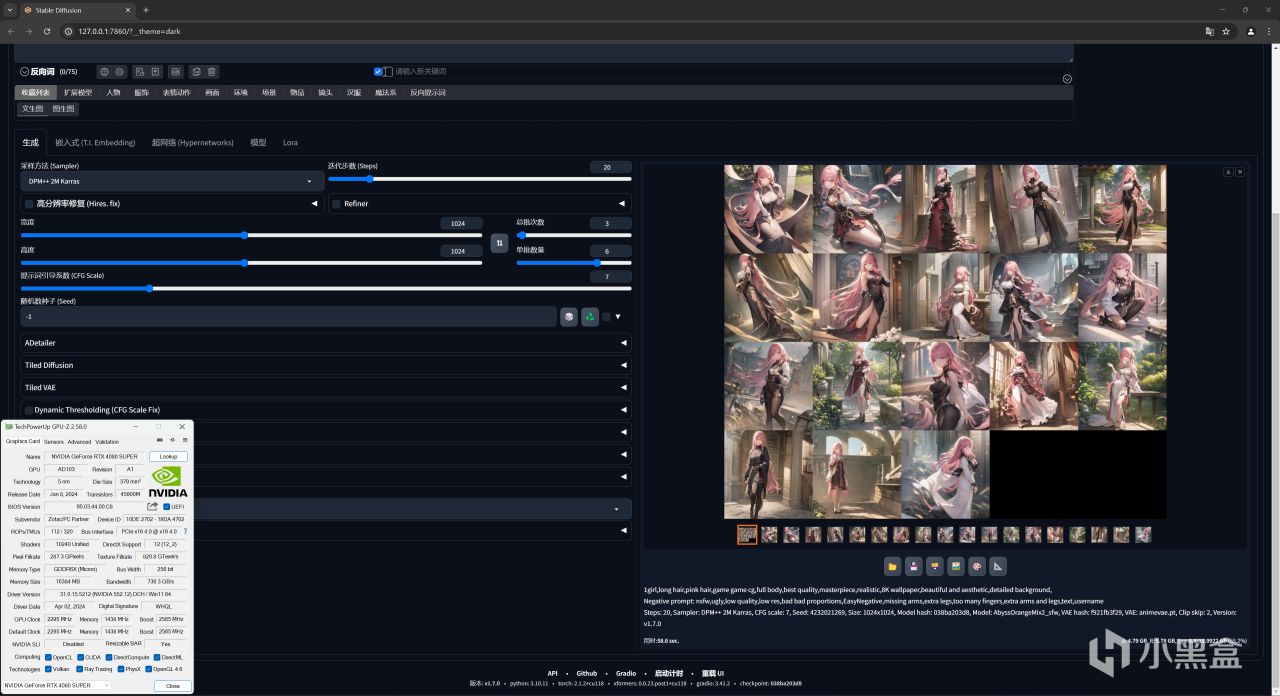
Task: Open the Sampler dropdown DPM++ 2M Karras
Action: 169,181
